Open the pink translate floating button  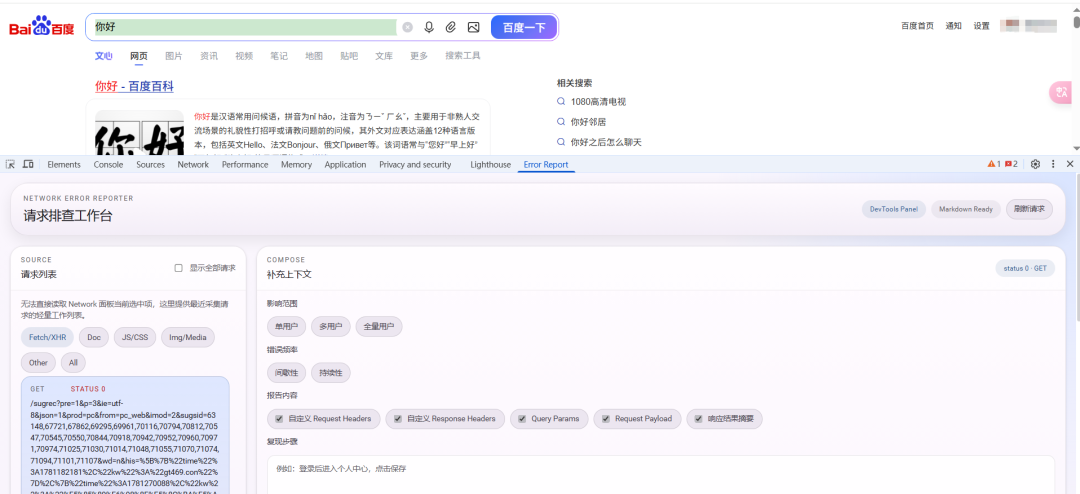tap(1061, 93)
